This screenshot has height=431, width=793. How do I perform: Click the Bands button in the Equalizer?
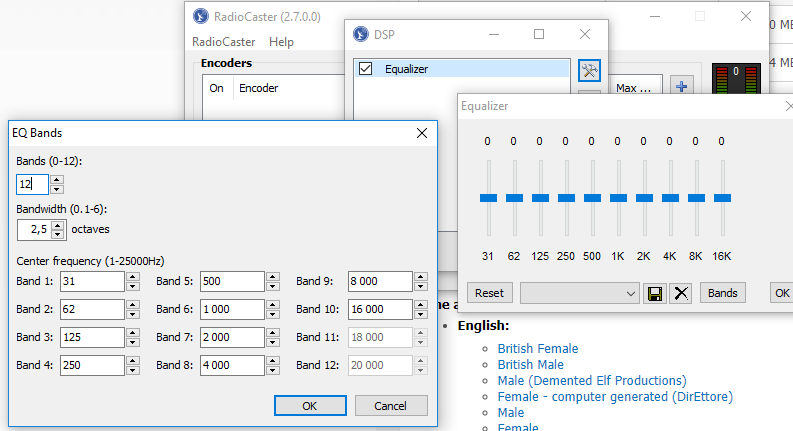tap(723, 293)
